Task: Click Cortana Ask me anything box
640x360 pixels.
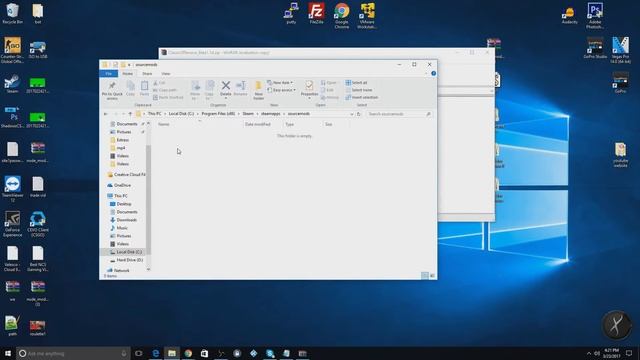Action: pyautogui.click(x=73, y=353)
